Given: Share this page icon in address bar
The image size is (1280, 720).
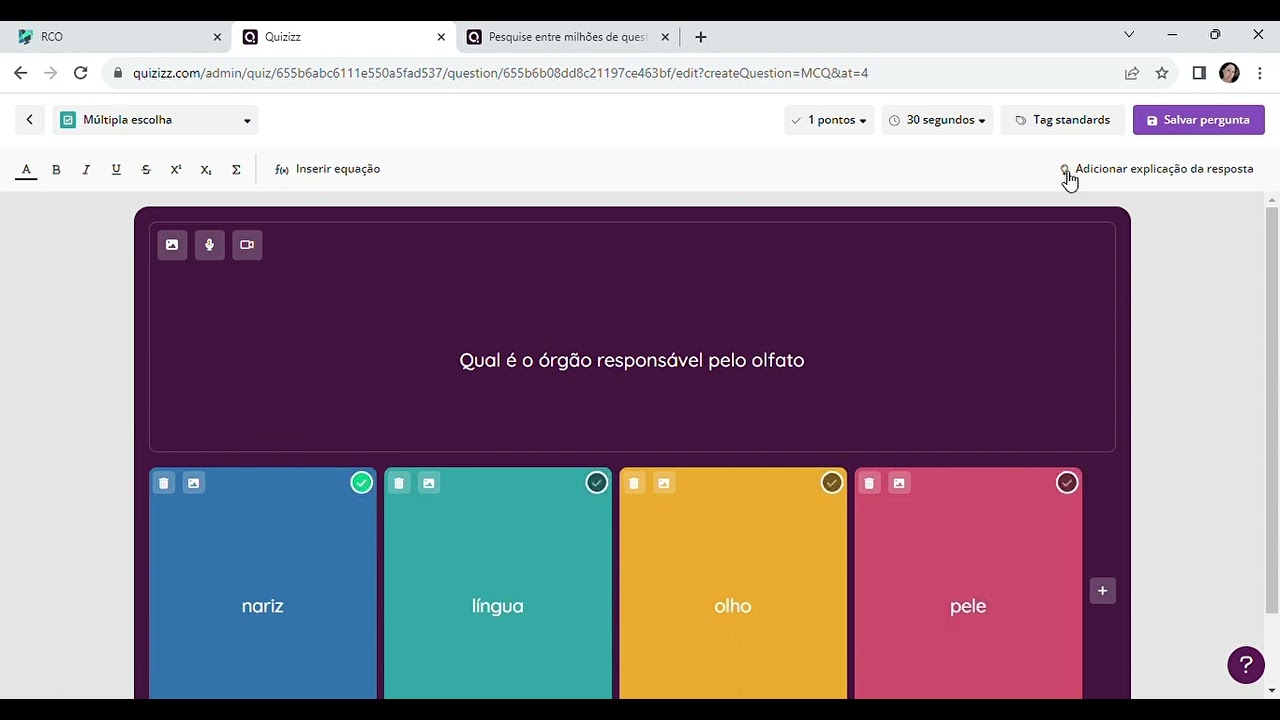Looking at the screenshot, I should [1132, 73].
